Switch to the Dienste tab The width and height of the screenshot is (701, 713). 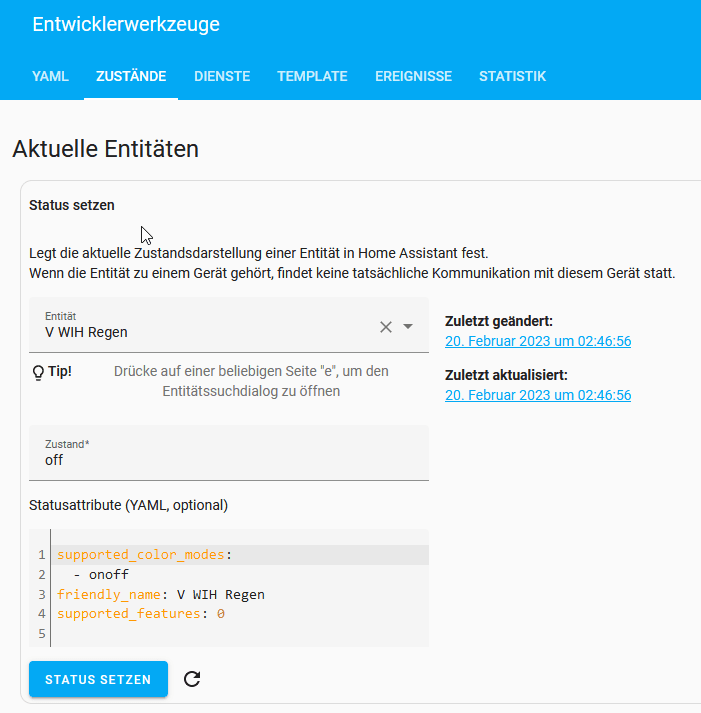[x=222, y=76]
